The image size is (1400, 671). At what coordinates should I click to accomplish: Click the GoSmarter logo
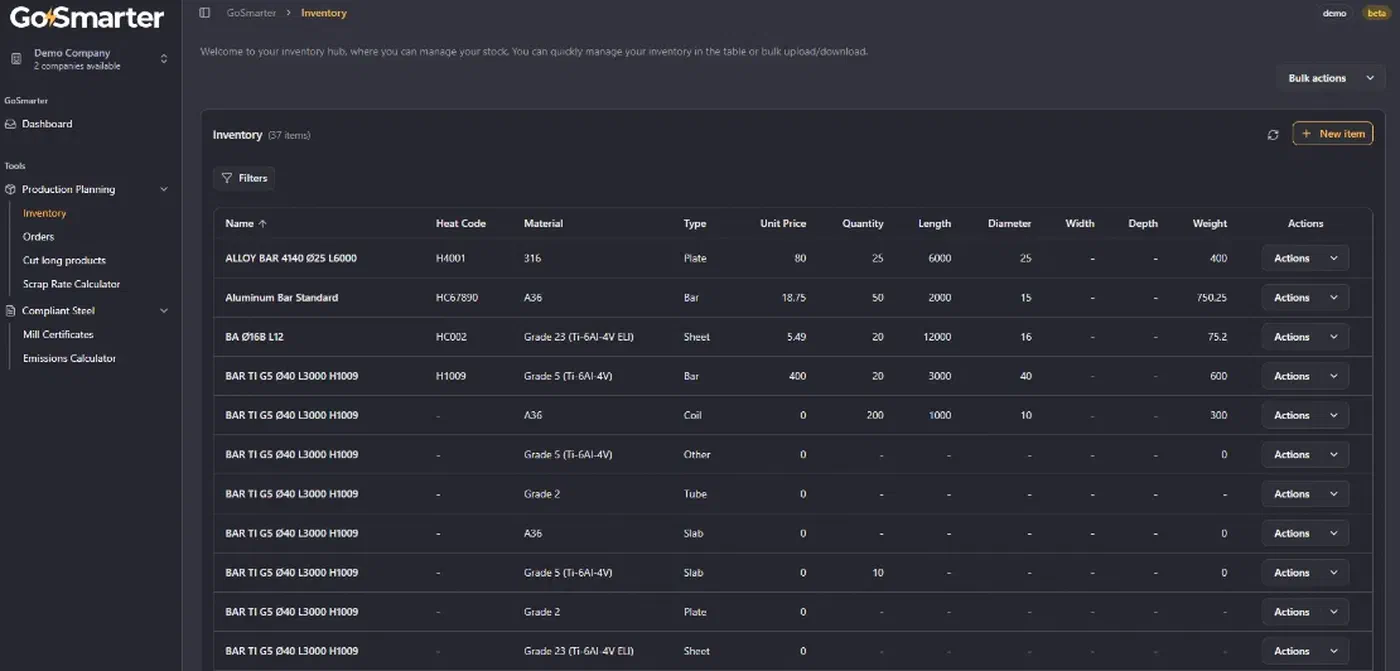coord(87,17)
